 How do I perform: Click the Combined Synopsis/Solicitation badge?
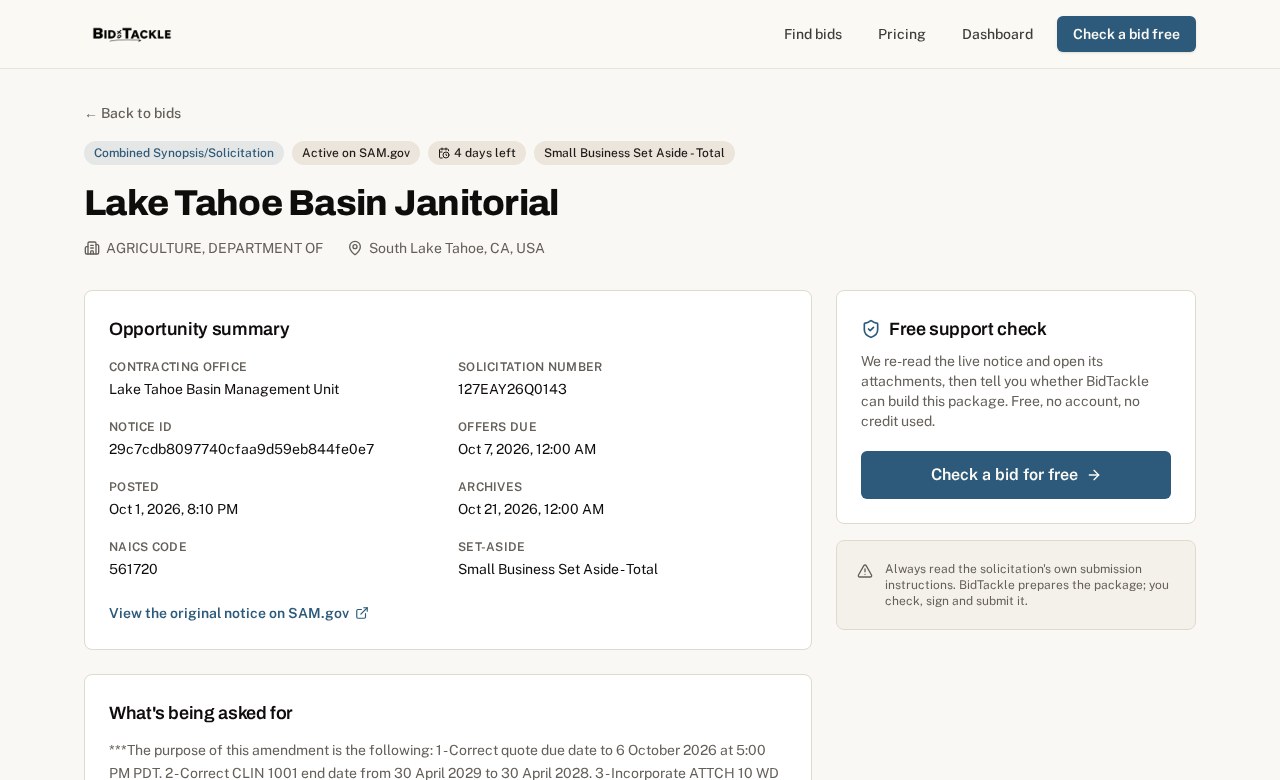click(x=184, y=153)
